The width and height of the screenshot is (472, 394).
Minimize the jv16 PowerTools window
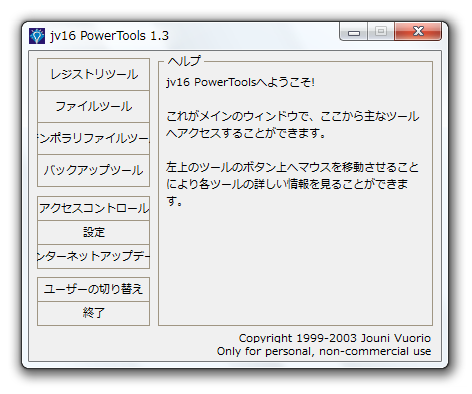[x=354, y=32]
